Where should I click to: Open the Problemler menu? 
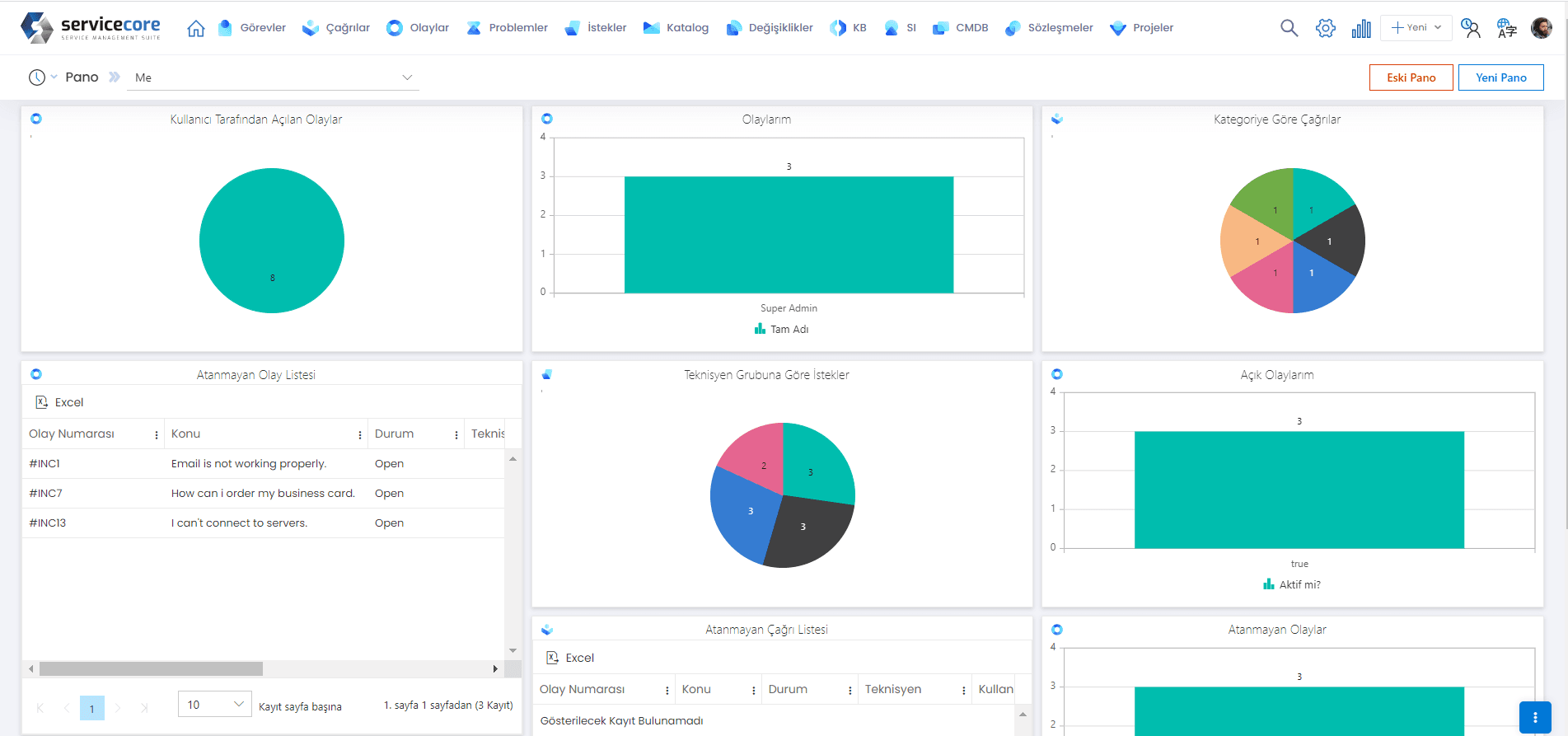tap(507, 28)
